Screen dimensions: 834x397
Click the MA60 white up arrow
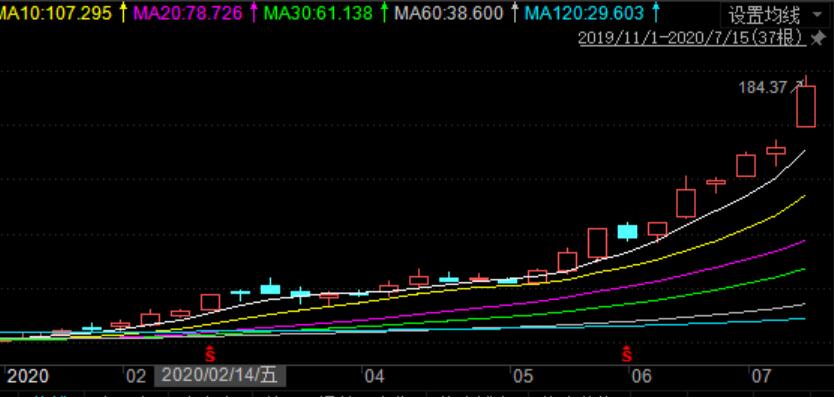pyautogui.click(x=514, y=12)
